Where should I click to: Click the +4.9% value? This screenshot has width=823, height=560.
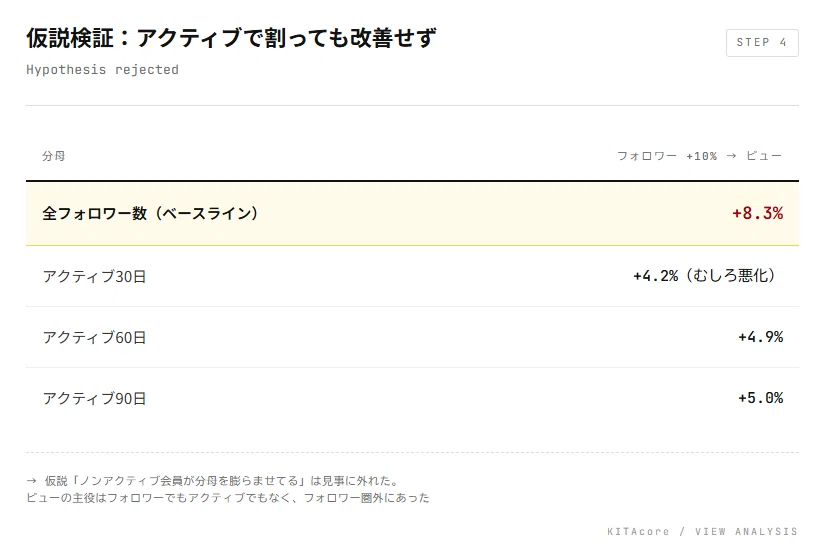[761, 337]
